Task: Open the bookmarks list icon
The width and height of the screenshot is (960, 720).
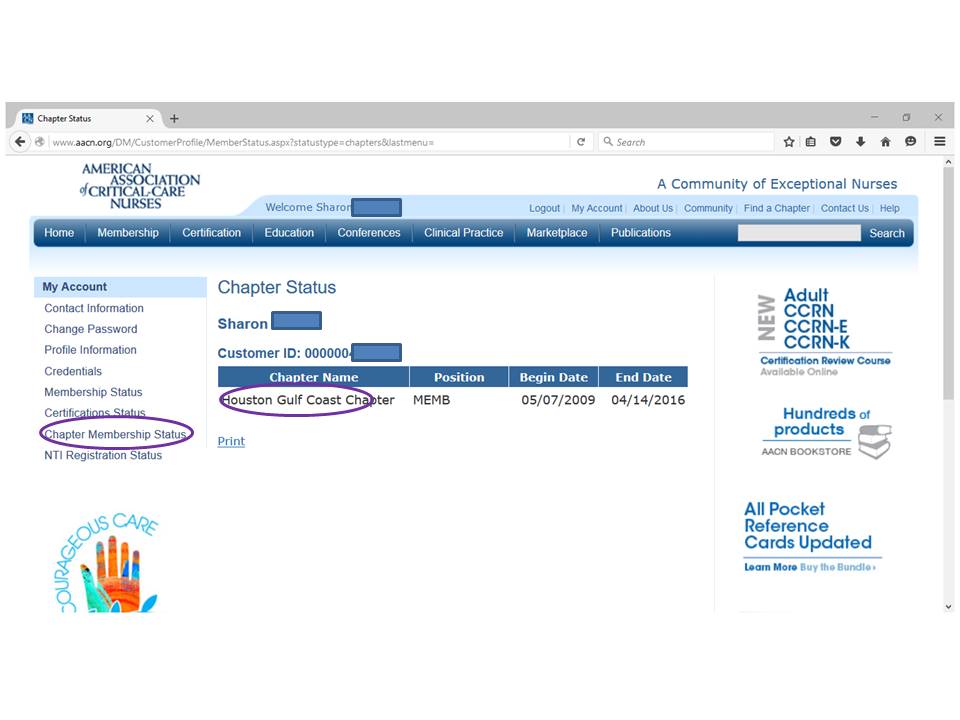Action: click(811, 142)
